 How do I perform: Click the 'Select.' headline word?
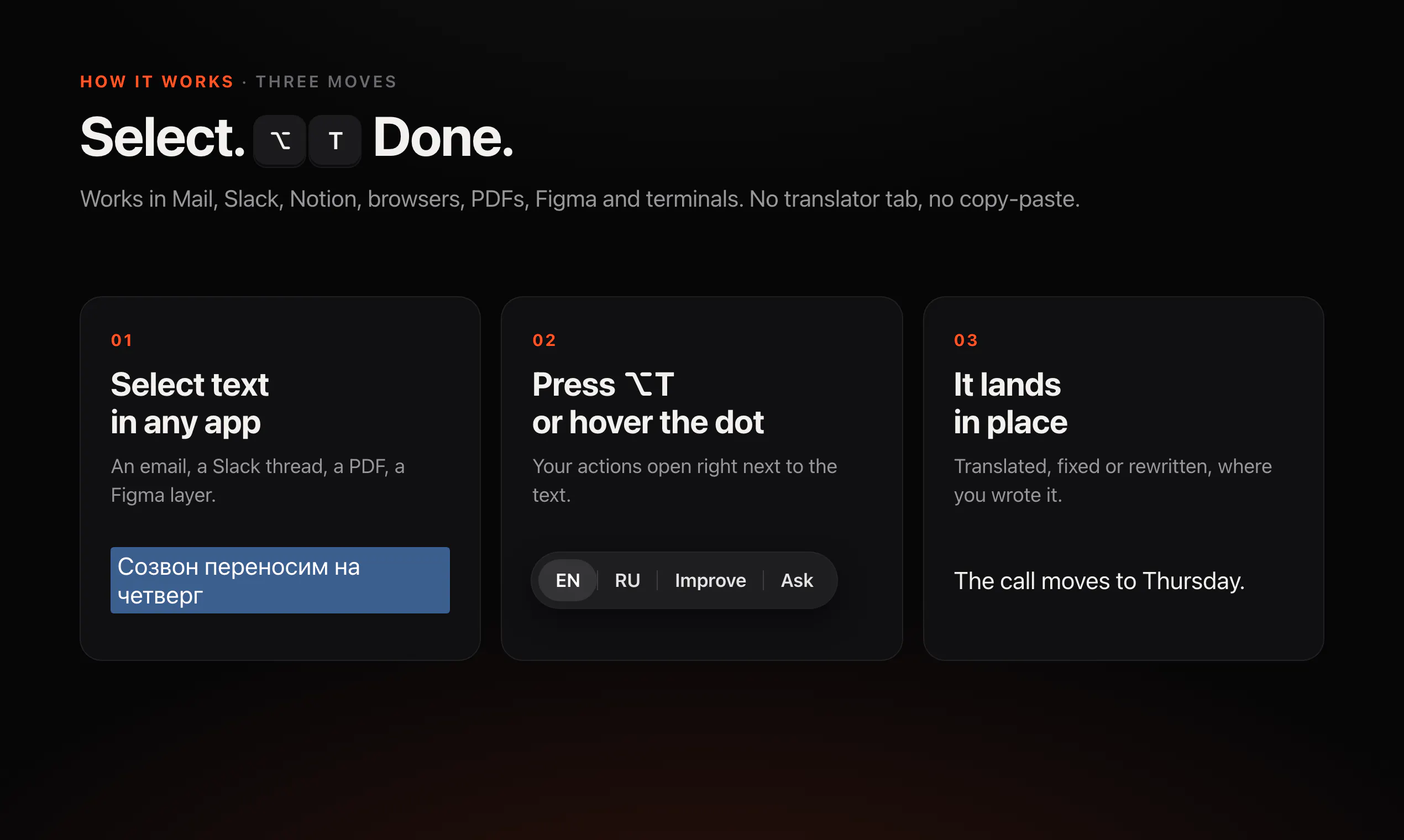pyautogui.click(x=163, y=138)
